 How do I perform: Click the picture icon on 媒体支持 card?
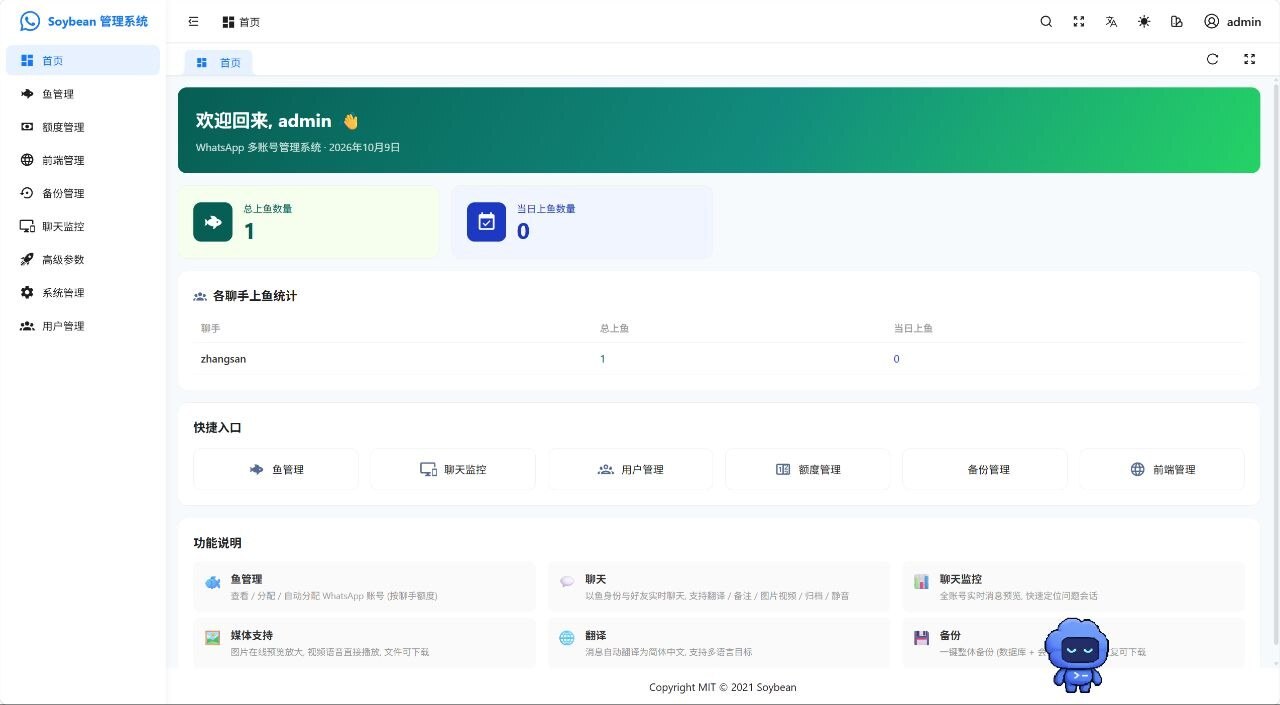tap(212, 637)
